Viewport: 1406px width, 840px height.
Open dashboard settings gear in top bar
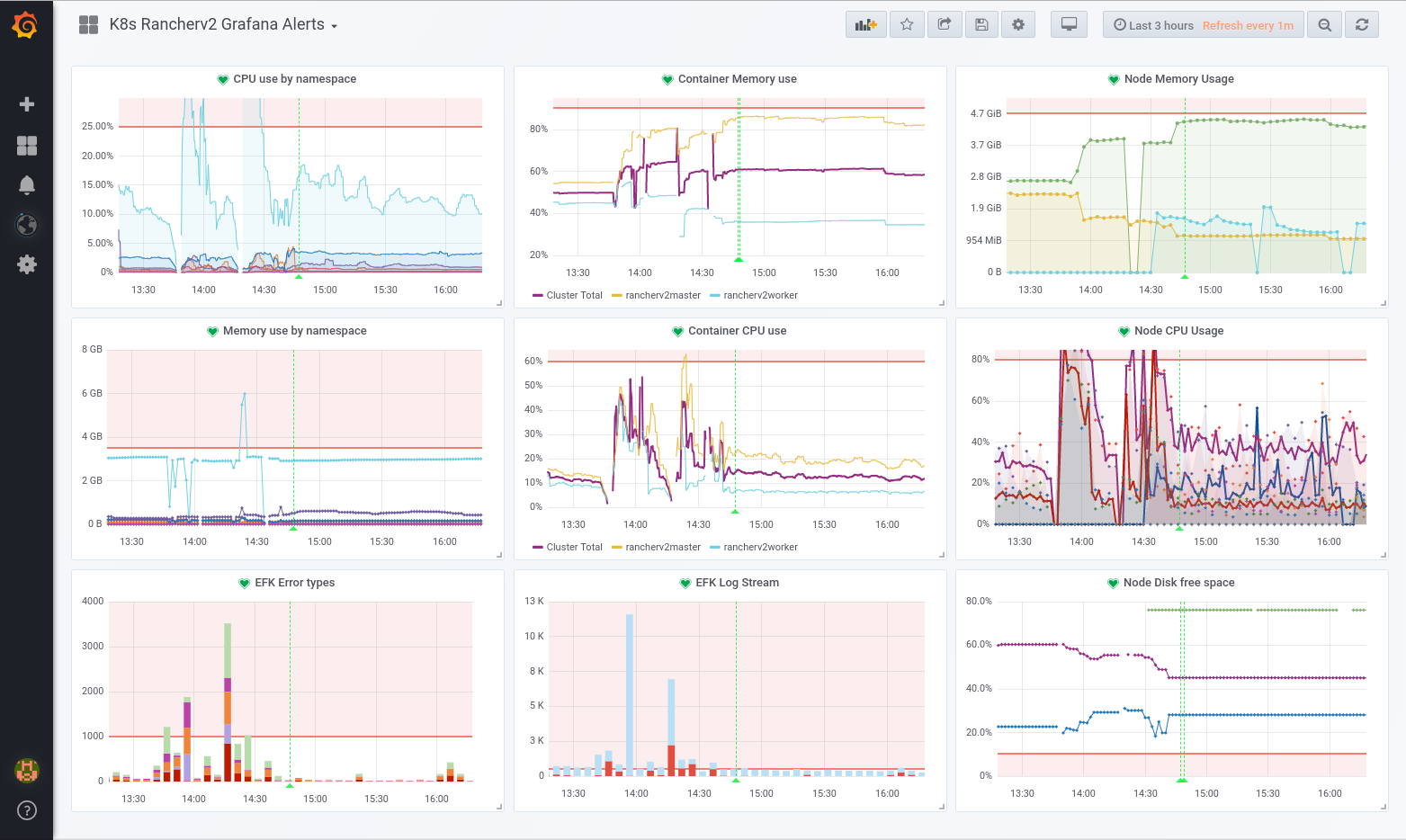1018,25
